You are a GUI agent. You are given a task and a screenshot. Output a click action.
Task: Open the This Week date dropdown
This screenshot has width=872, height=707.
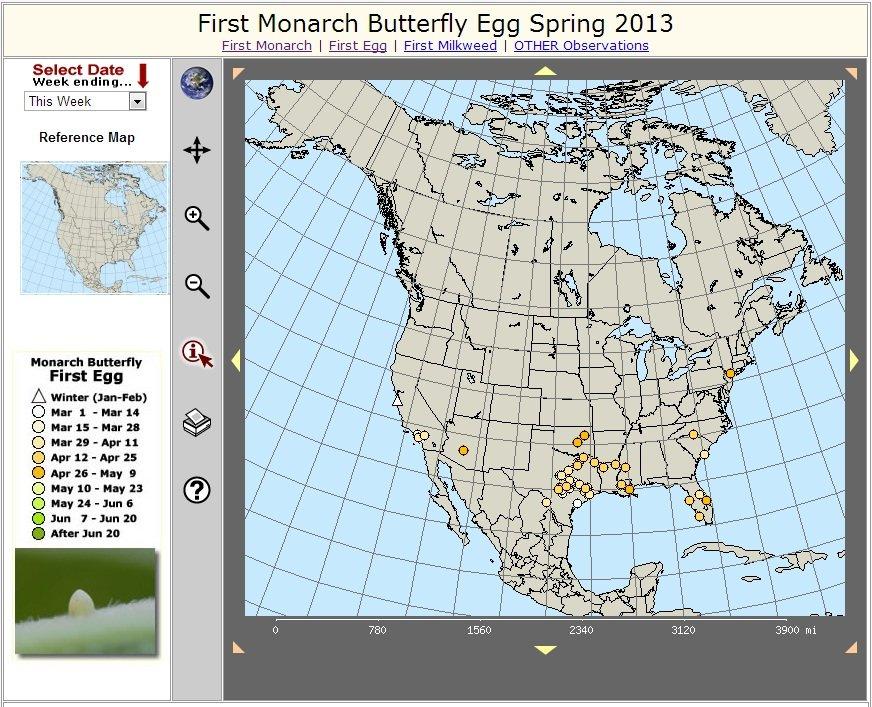coord(86,101)
